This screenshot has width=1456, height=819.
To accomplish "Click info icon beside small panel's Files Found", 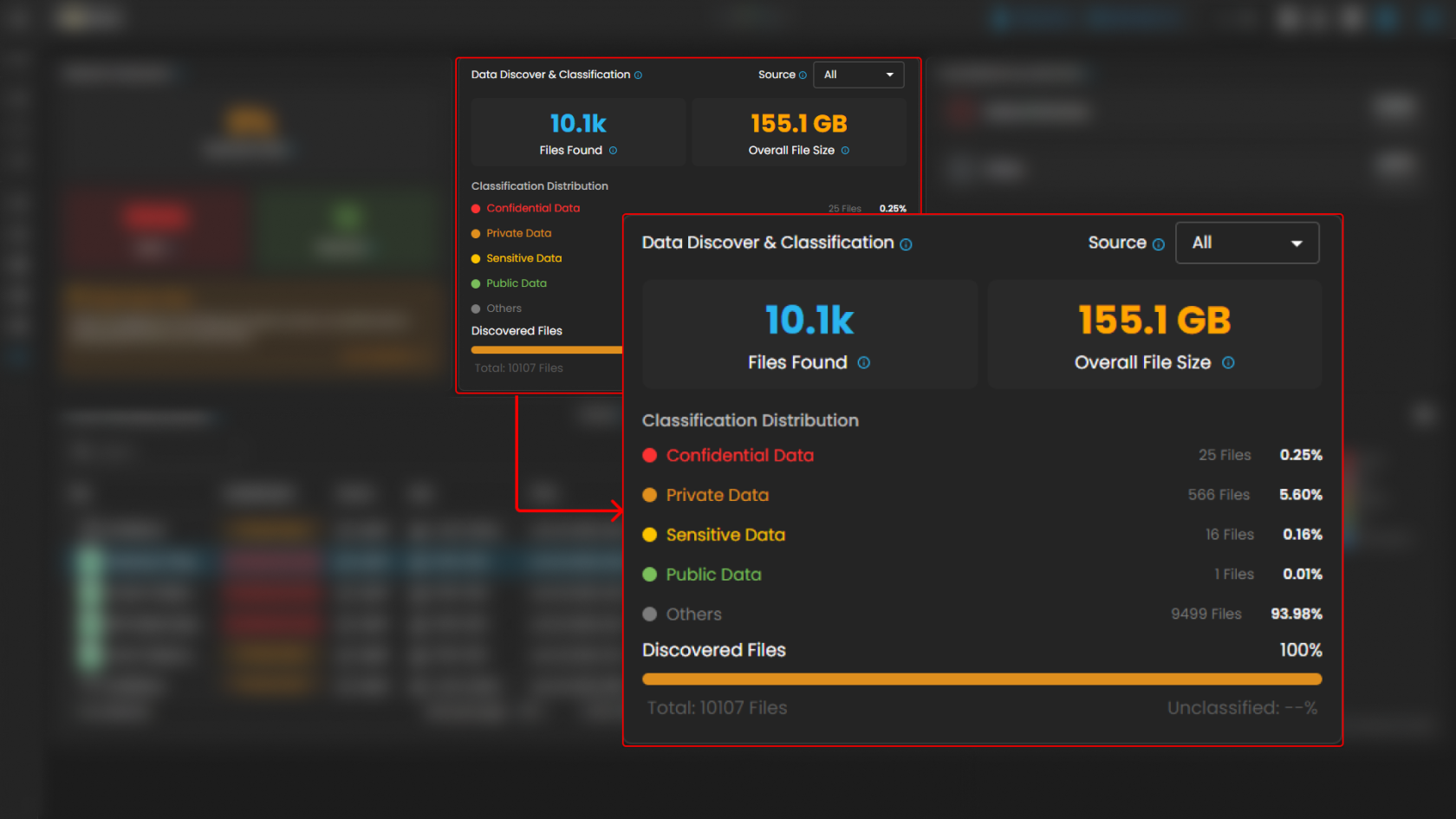I will point(613,151).
